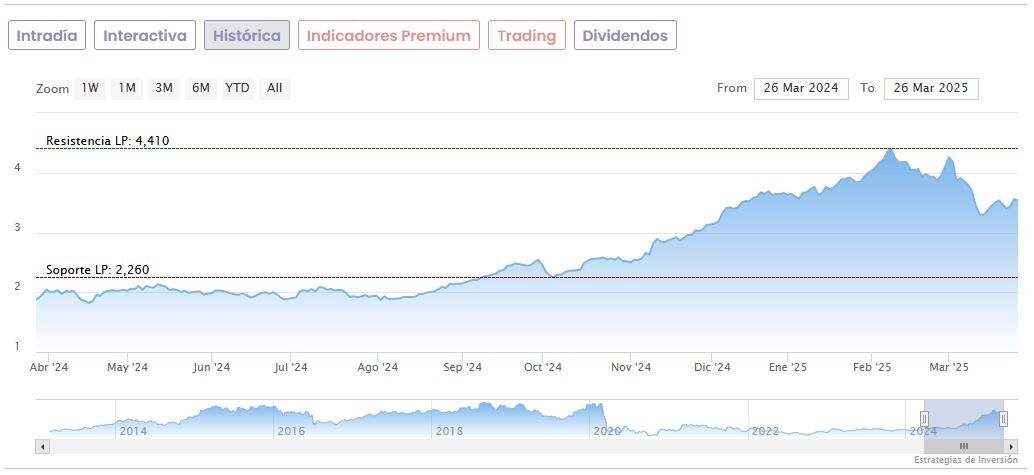Select the Histórica tab

(x=247, y=36)
